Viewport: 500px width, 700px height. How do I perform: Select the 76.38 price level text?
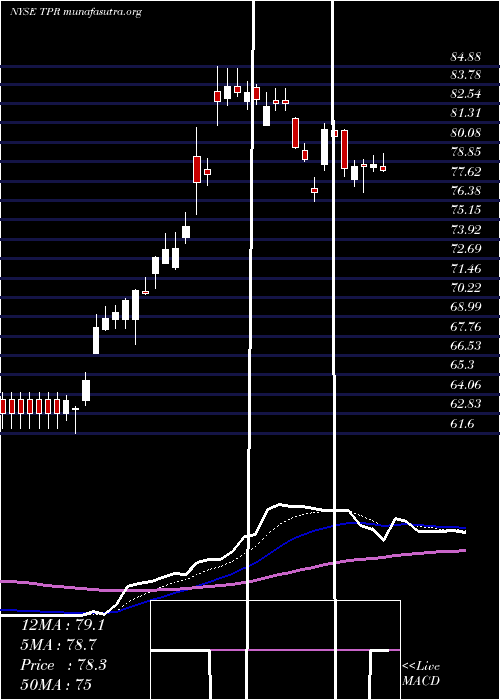[466, 191]
